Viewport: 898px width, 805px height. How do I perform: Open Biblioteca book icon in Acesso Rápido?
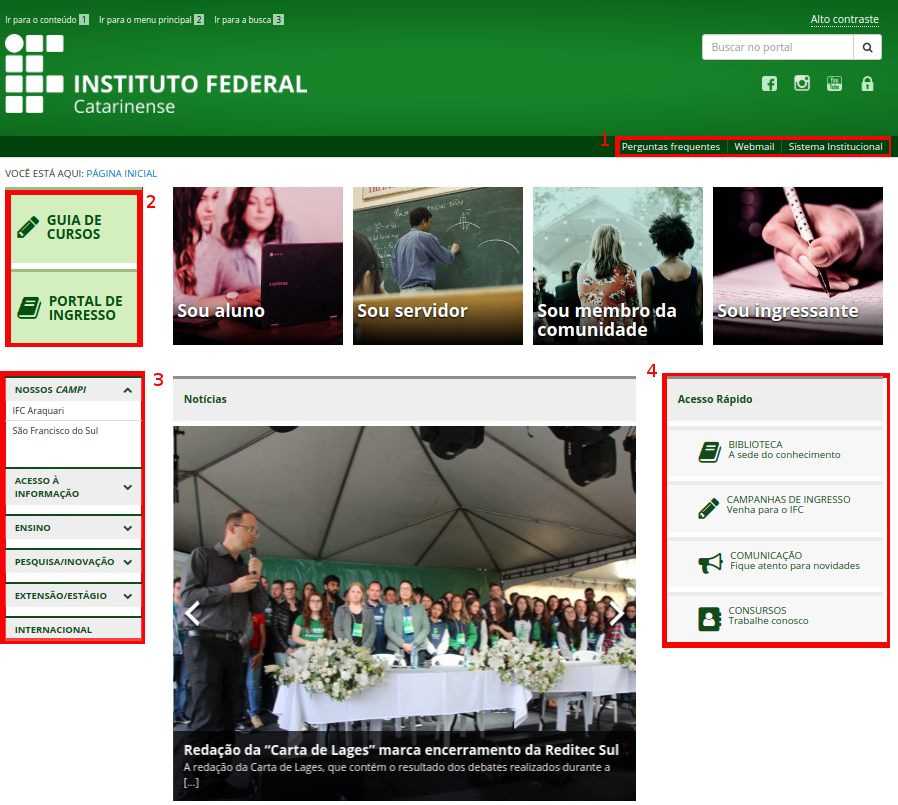click(x=709, y=452)
